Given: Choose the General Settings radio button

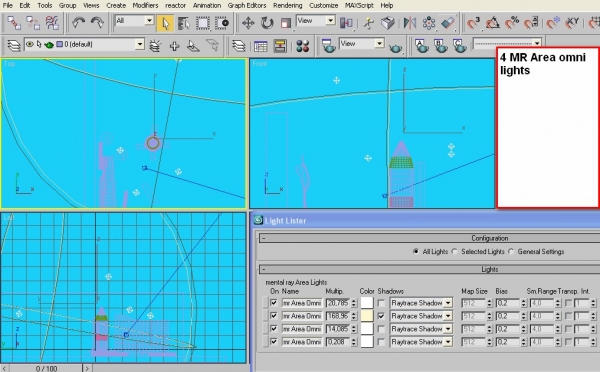Looking at the screenshot, I should [511, 251].
